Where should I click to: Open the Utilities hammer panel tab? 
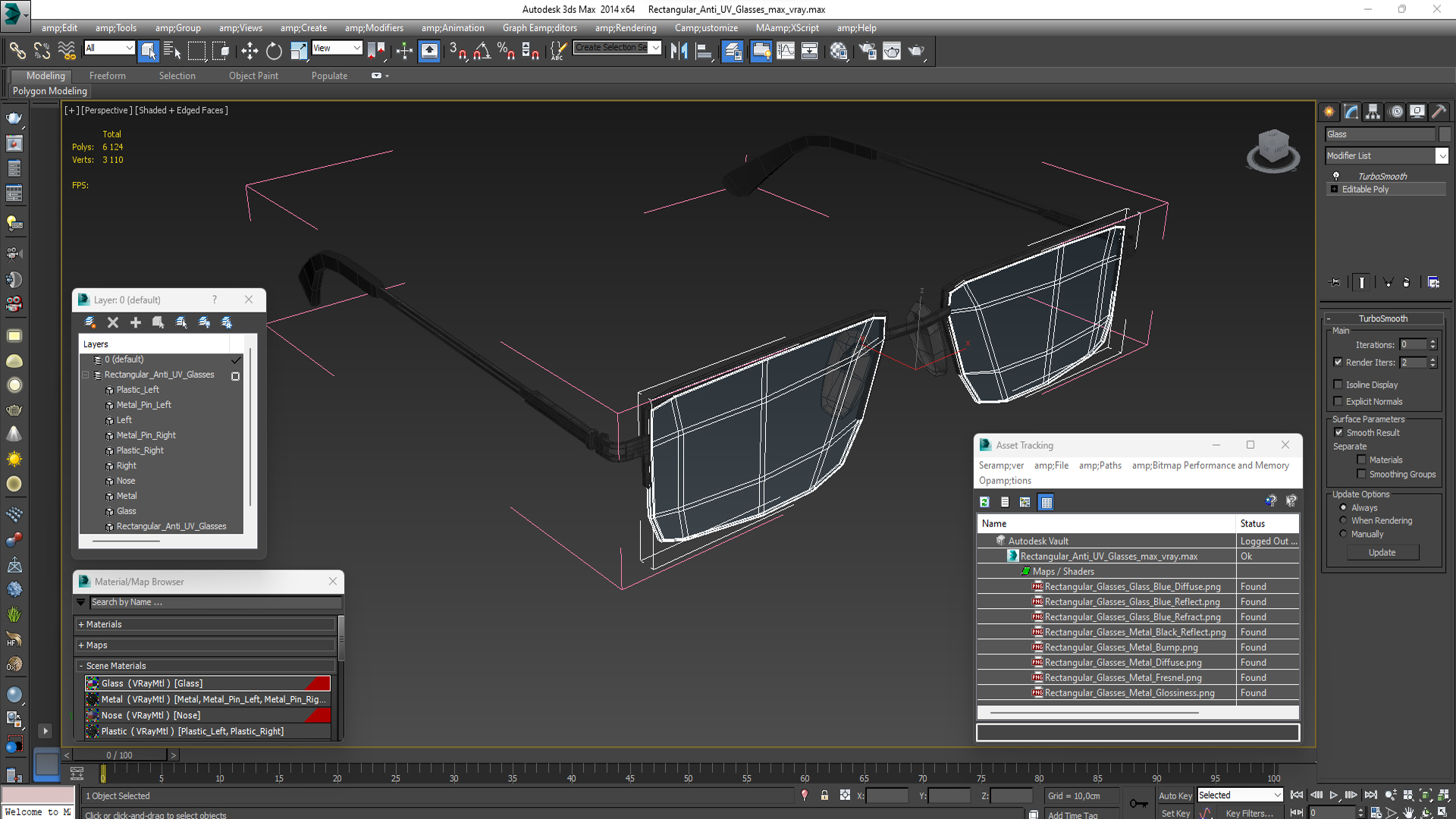(1439, 111)
